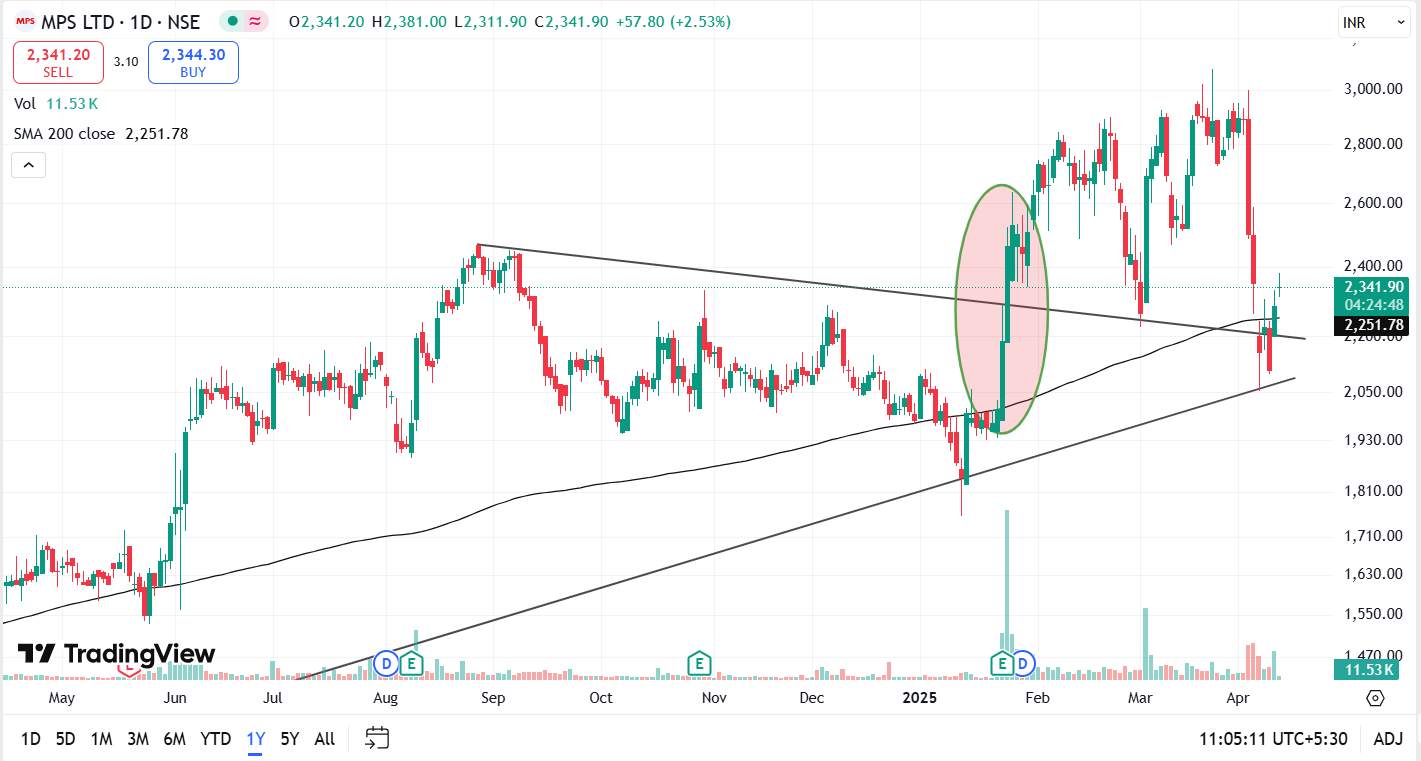Click the 2,600.00 price axis label
Image resolution: width=1421 pixels, height=761 pixels.
click(x=1372, y=203)
